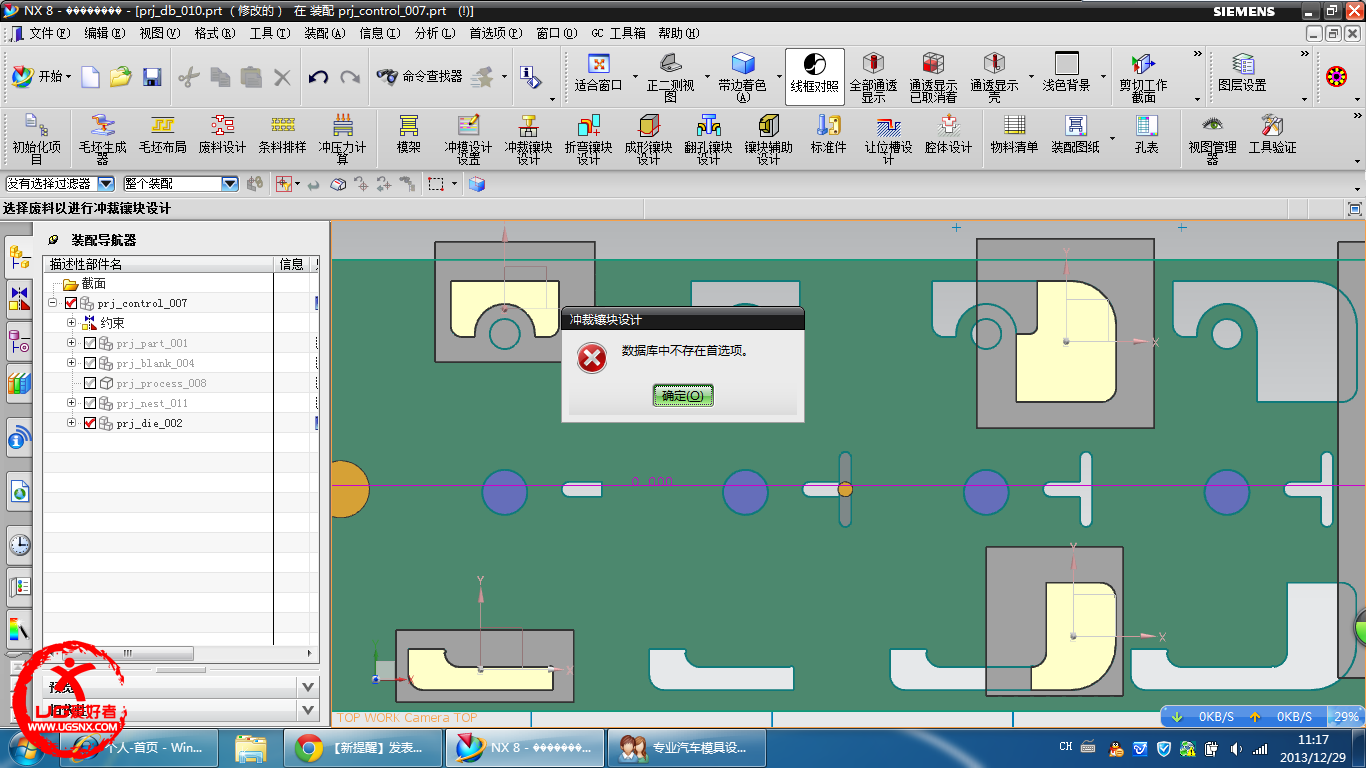Open the 视图(V) menu
The height and width of the screenshot is (768, 1366).
click(160, 33)
